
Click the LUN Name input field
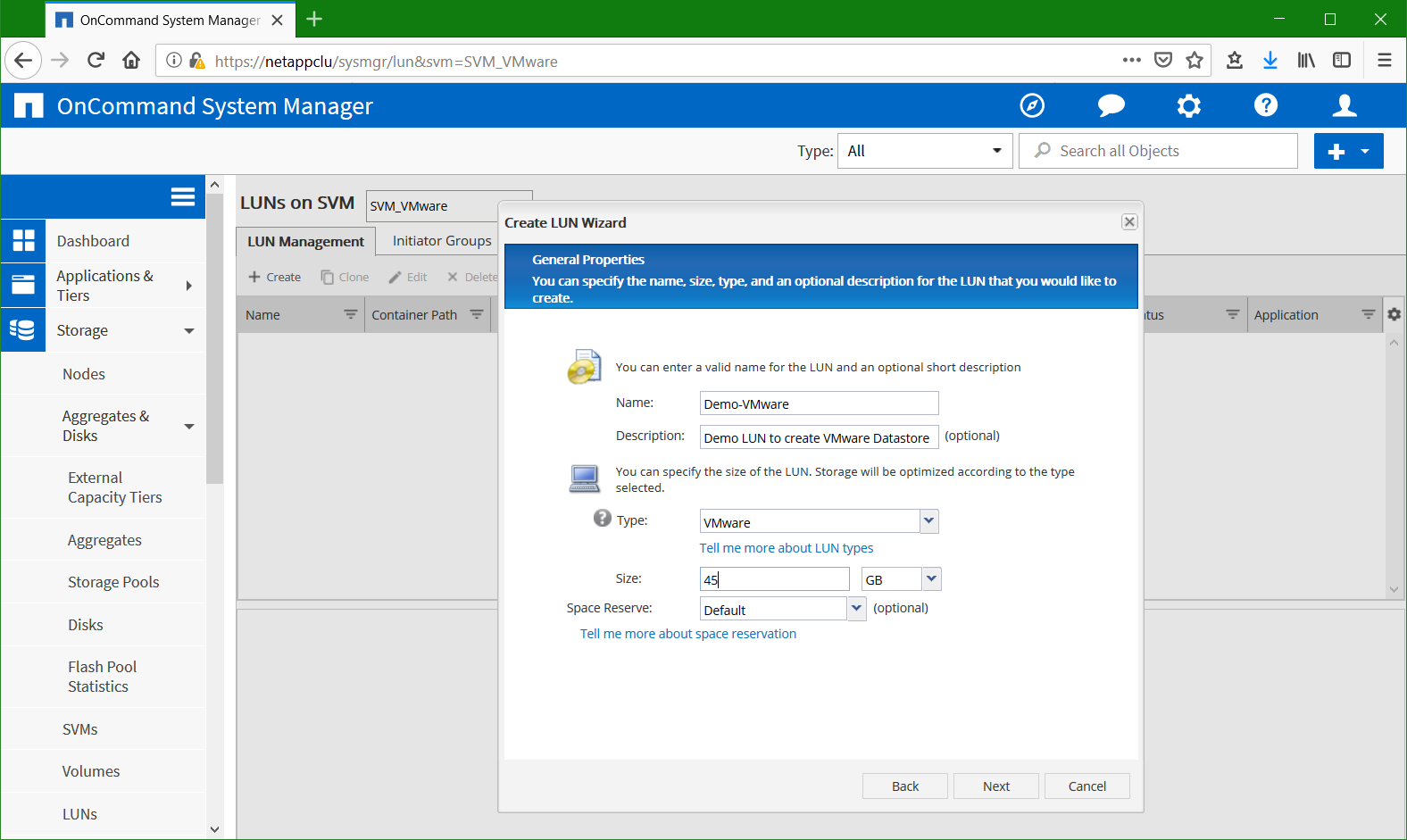[x=819, y=403]
